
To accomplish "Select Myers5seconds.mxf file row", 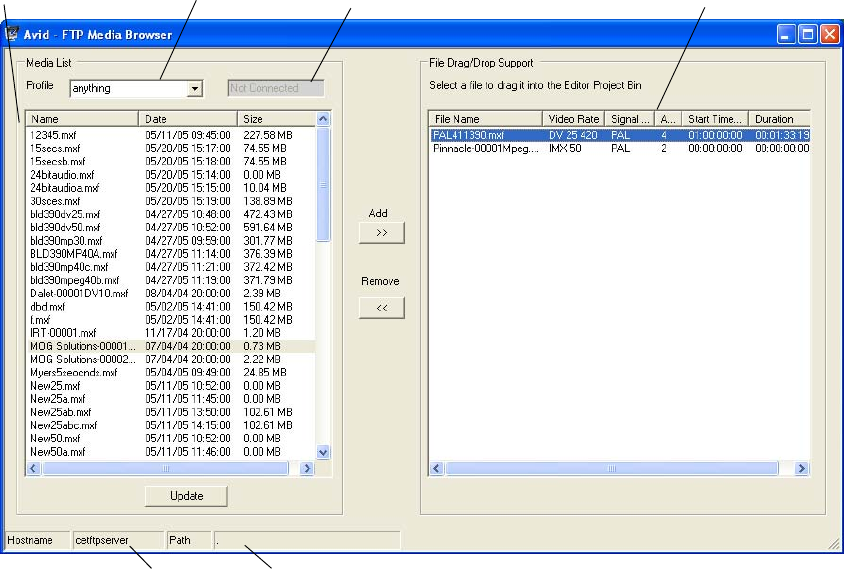I will [171, 373].
